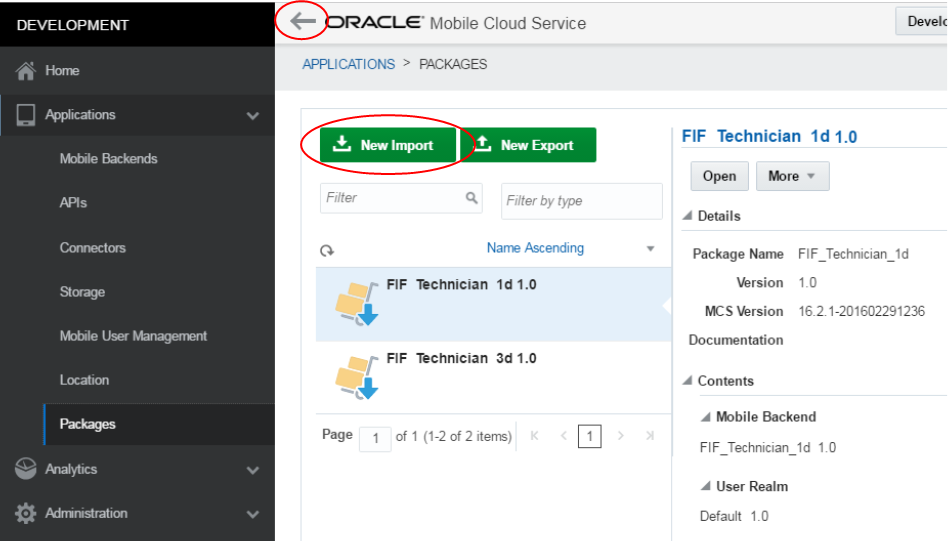Open Location in the sidebar

[84, 380]
